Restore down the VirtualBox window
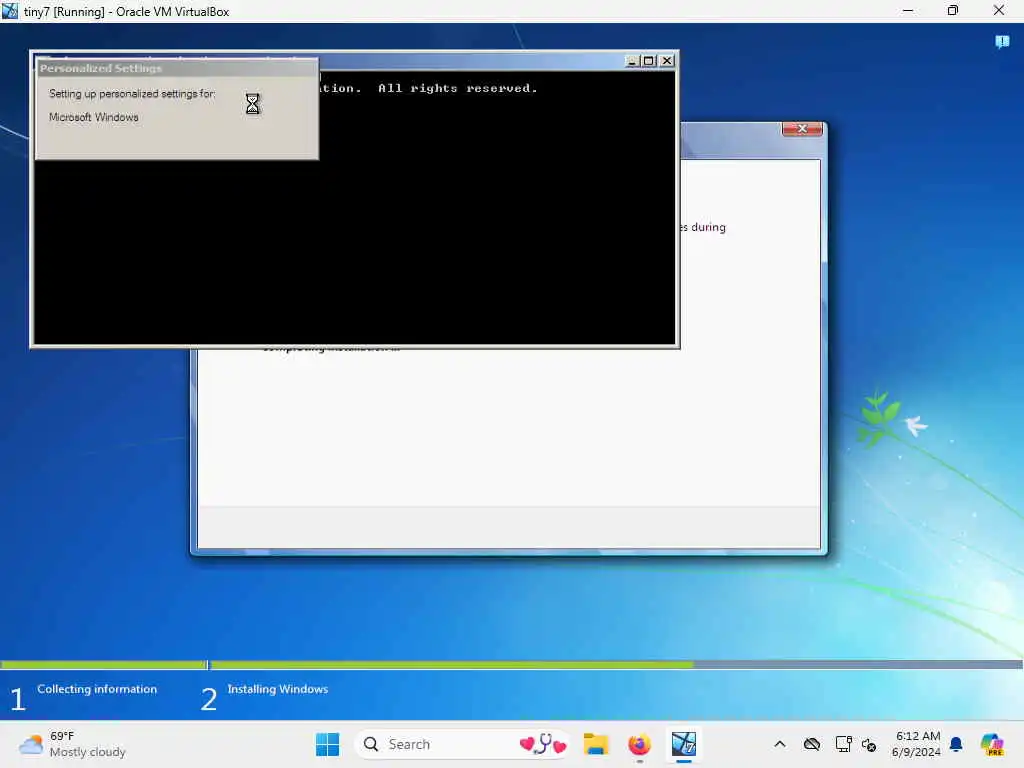1024x768 pixels. pos(953,10)
